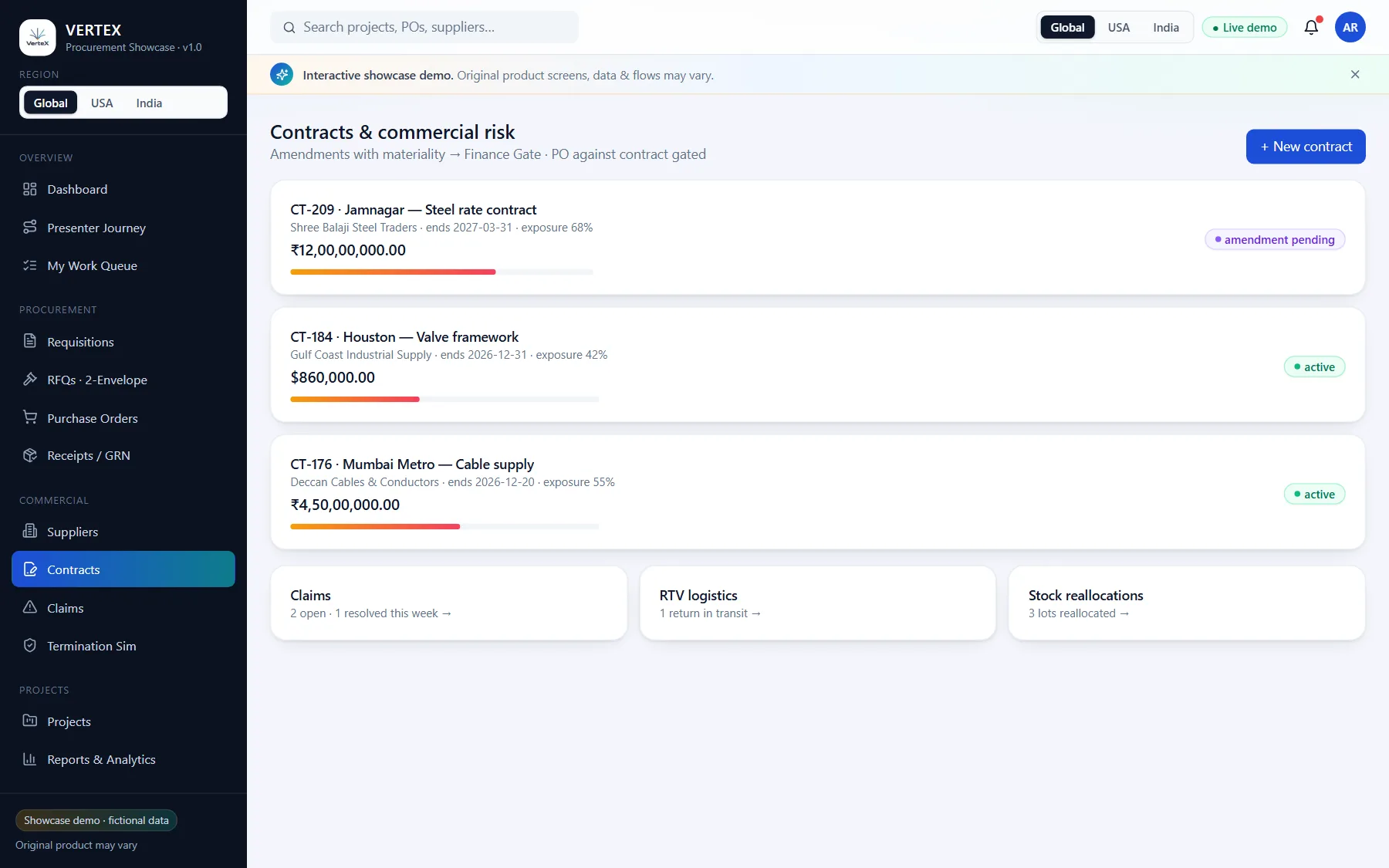Navigate to Requisitions

pos(123,342)
